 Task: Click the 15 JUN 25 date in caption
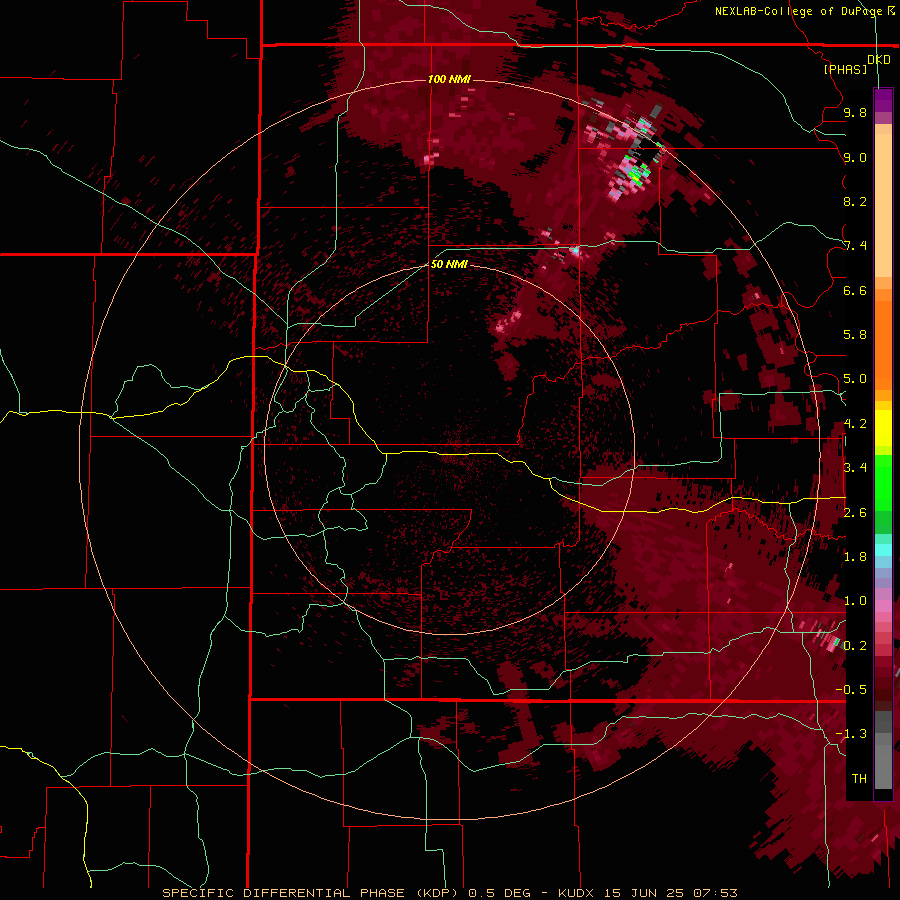click(x=645, y=893)
